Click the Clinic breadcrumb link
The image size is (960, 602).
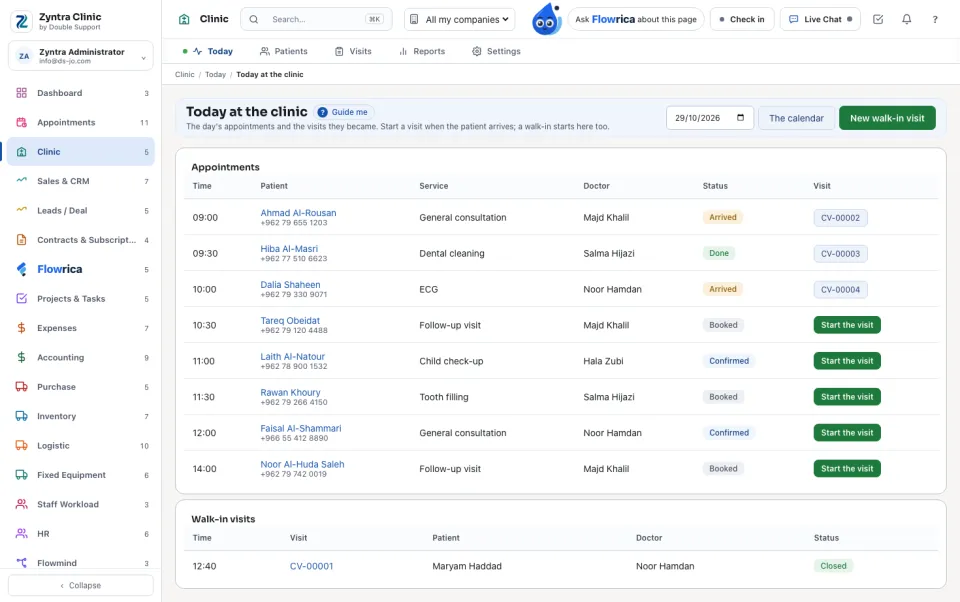coord(184,75)
